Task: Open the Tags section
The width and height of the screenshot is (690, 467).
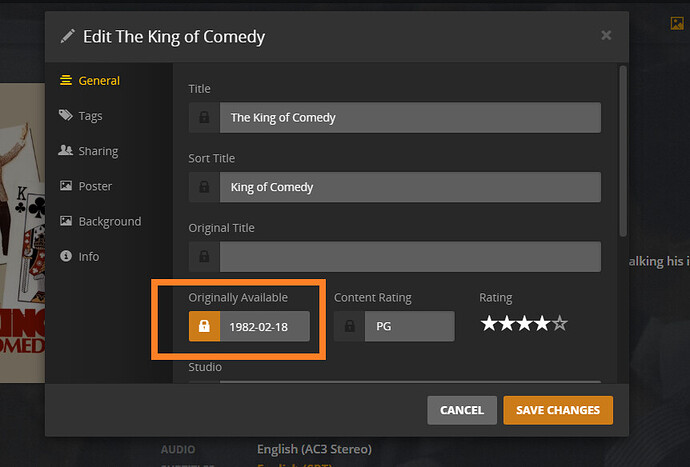Action: pyautogui.click(x=90, y=116)
